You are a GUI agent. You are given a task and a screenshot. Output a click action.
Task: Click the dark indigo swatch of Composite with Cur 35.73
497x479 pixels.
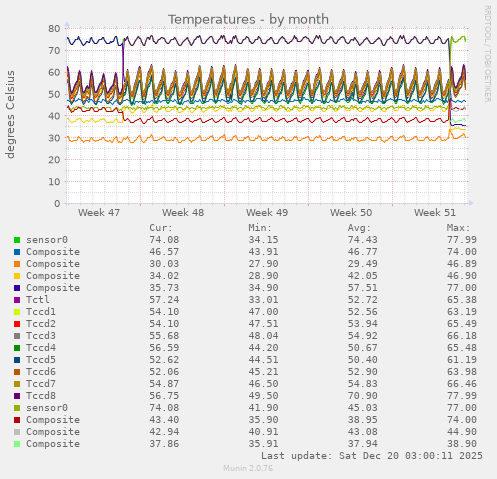point(17,288)
